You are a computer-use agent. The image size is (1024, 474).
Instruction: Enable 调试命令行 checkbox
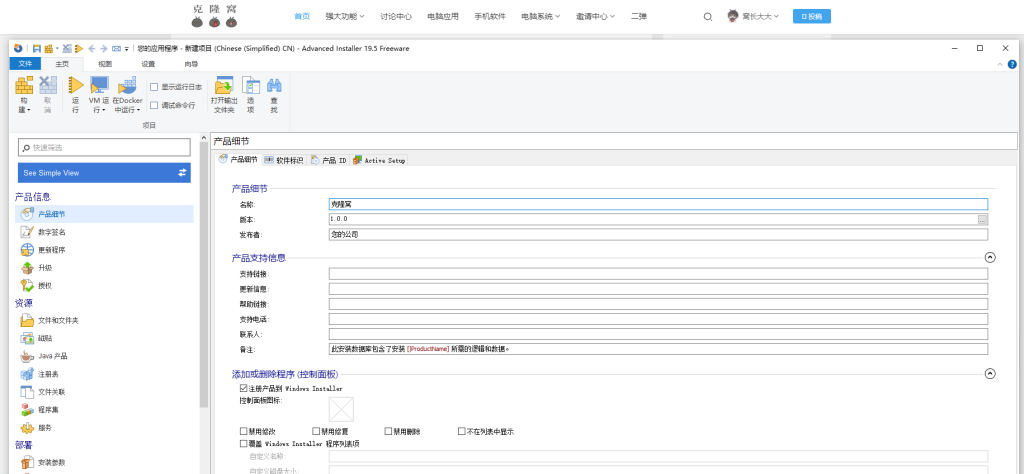[154, 105]
